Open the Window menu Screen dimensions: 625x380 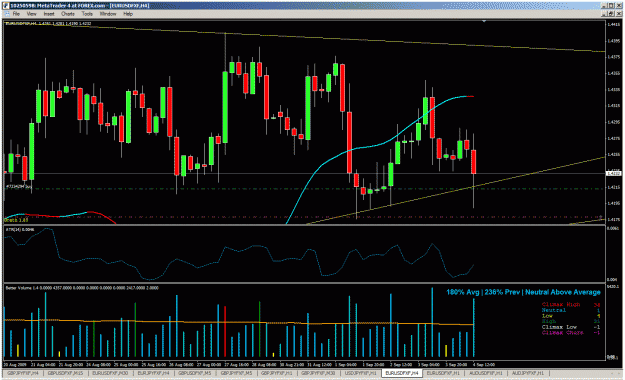click(108, 14)
